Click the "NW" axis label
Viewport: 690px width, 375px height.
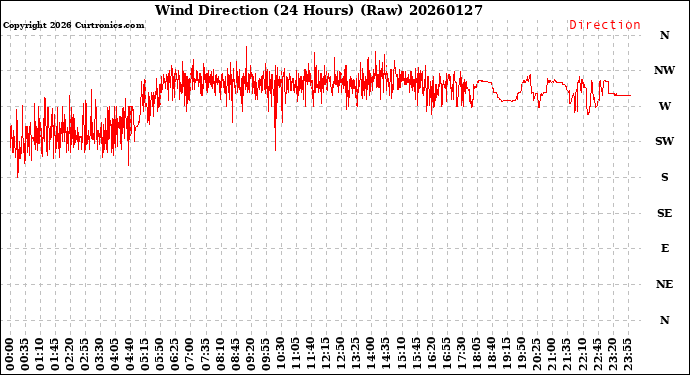coord(664,70)
